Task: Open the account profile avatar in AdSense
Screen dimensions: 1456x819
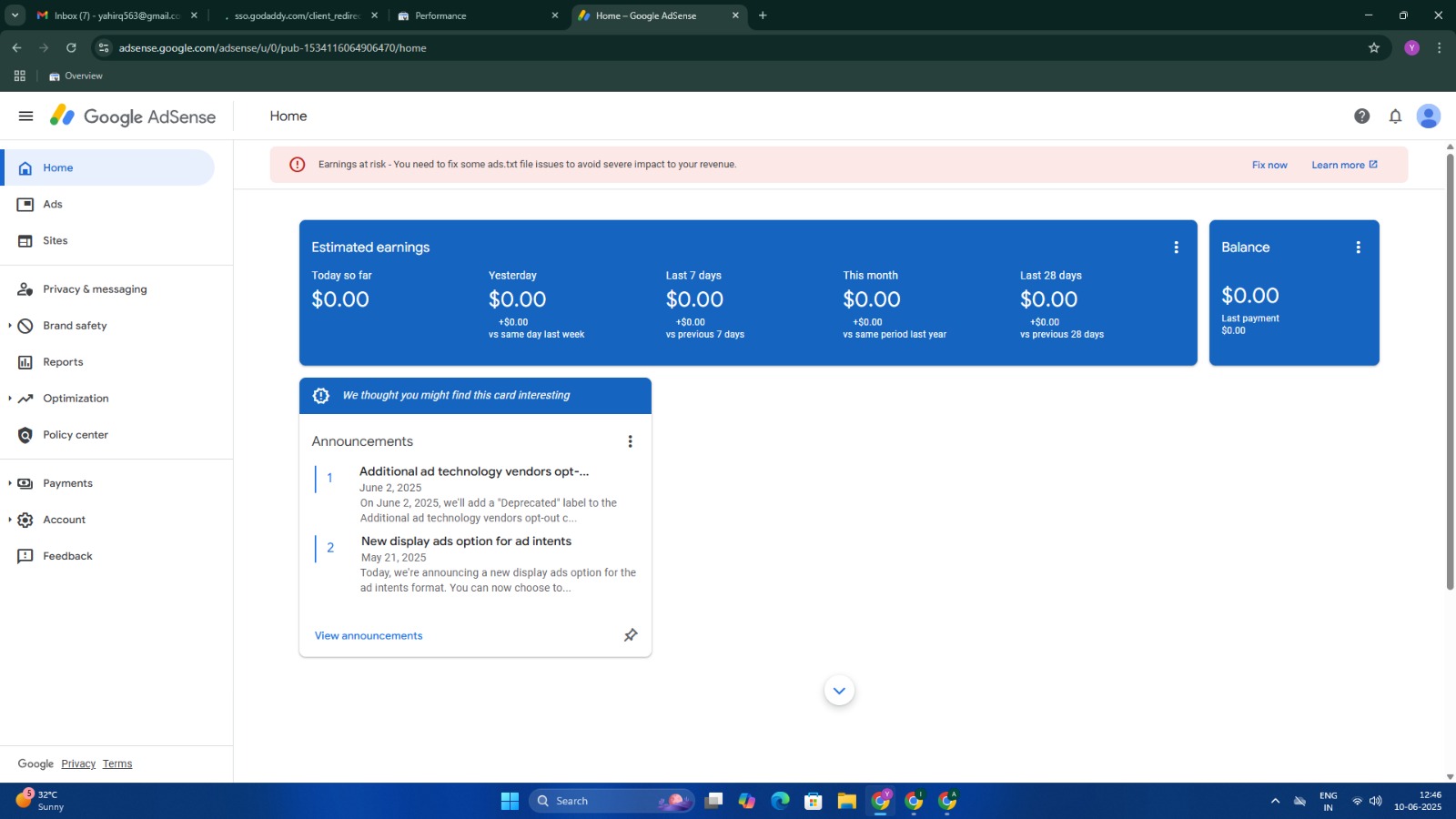Action: (1429, 116)
